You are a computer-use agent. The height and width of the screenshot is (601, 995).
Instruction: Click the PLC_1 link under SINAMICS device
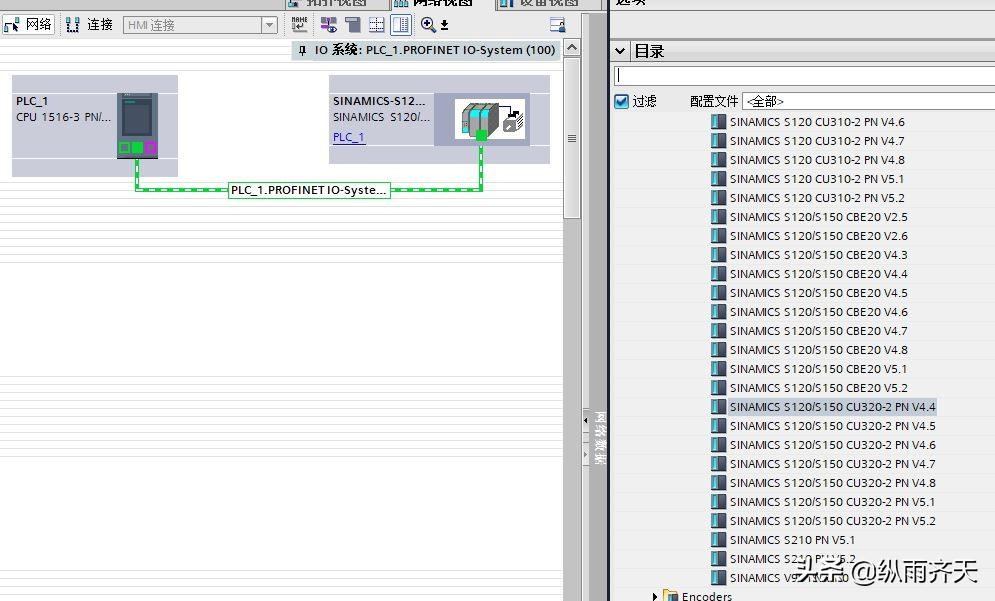[348, 136]
